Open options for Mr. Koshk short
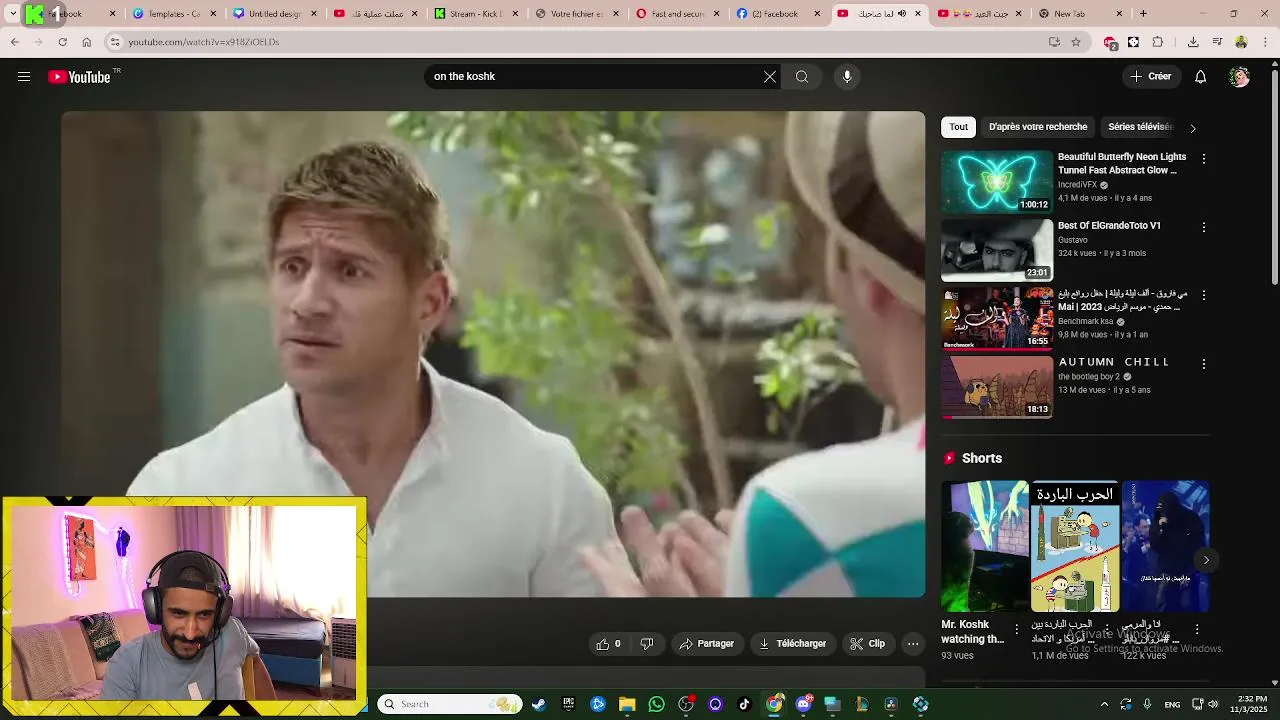The height and width of the screenshot is (720, 1280). point(1017,629)
